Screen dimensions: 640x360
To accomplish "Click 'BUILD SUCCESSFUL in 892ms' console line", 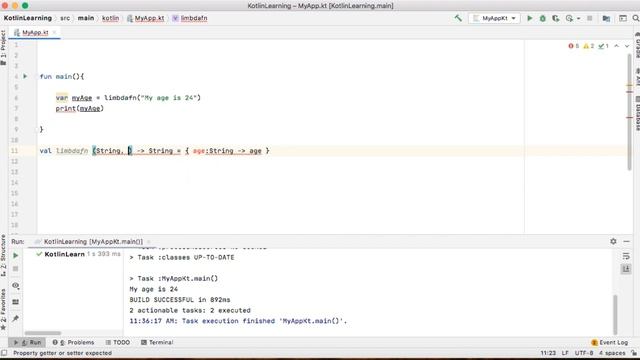I will [x=180, y=300].
